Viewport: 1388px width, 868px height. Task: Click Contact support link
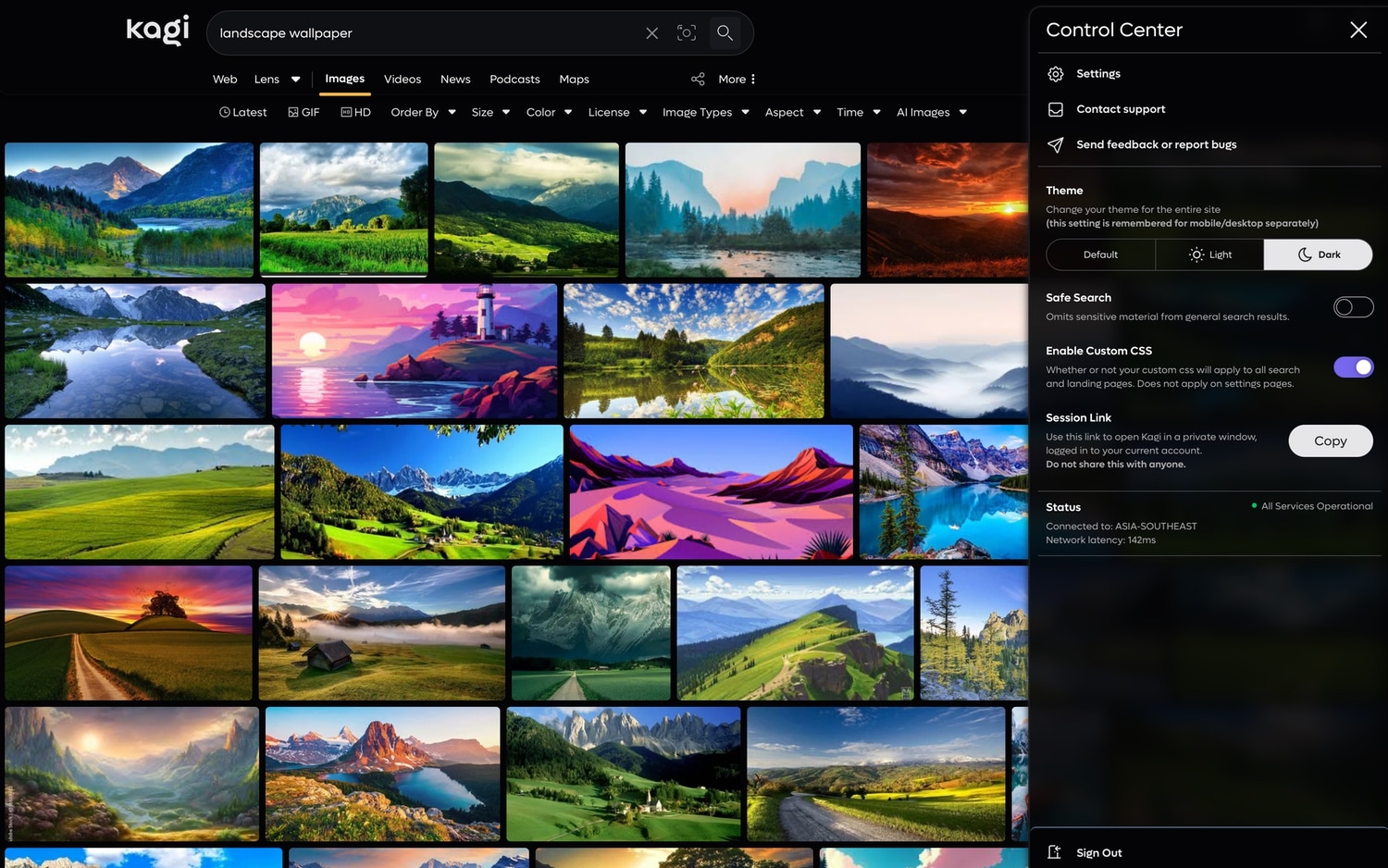tap(1120, 109)
